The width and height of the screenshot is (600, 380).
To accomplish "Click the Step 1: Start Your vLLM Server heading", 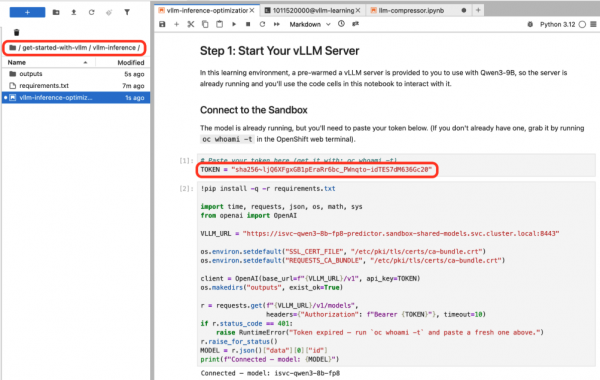I will pos(279,51).
